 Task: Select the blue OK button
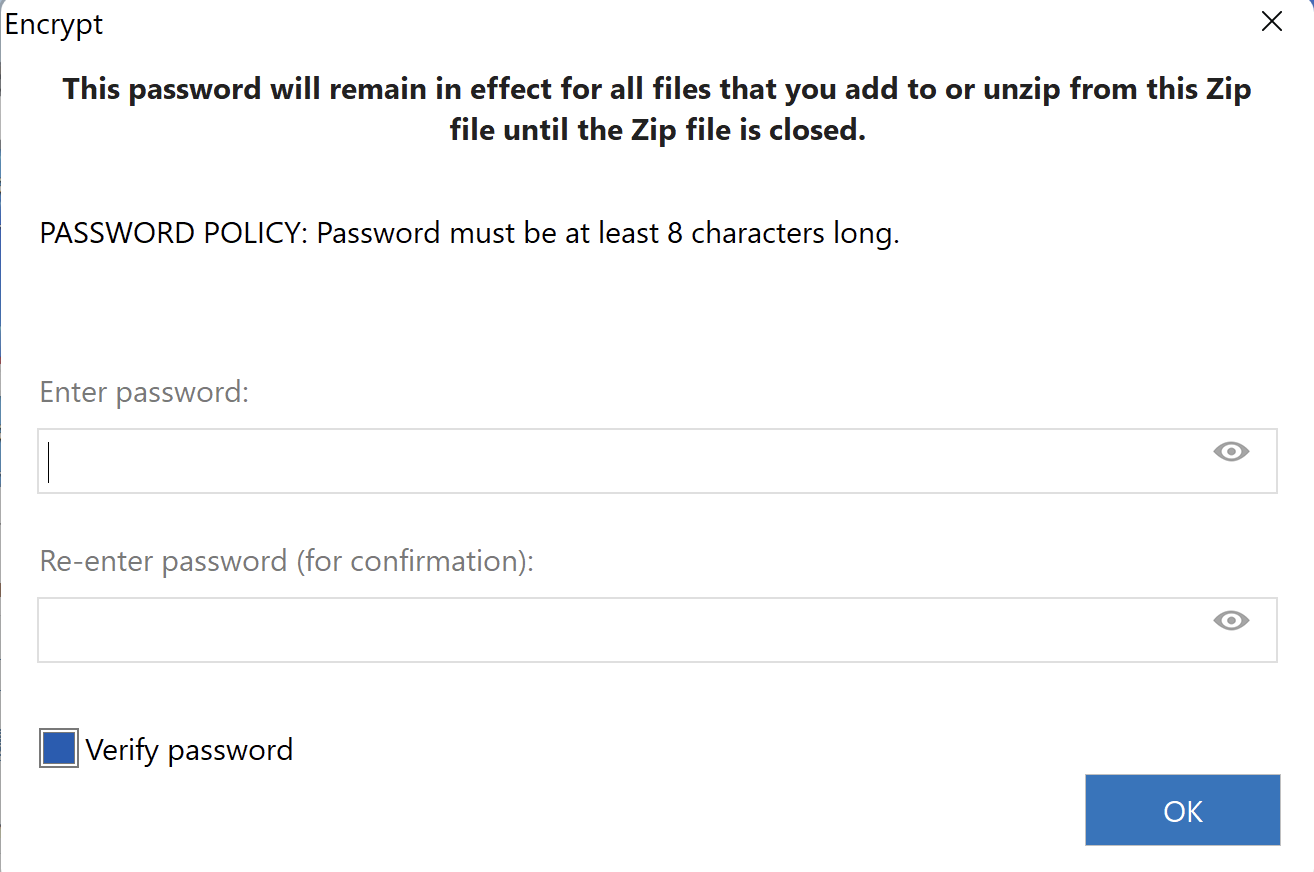coord(1182,810)
